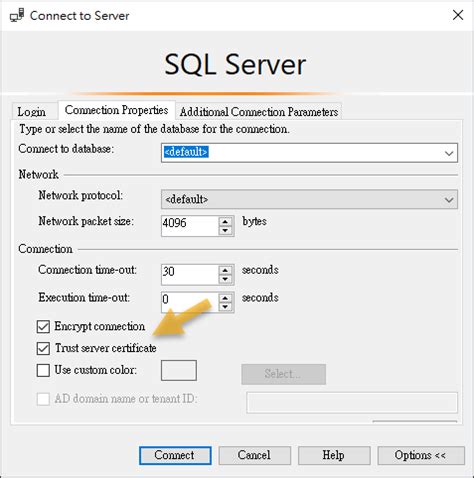Click the 'Connect to database:' label

click(x=66, y=149)
